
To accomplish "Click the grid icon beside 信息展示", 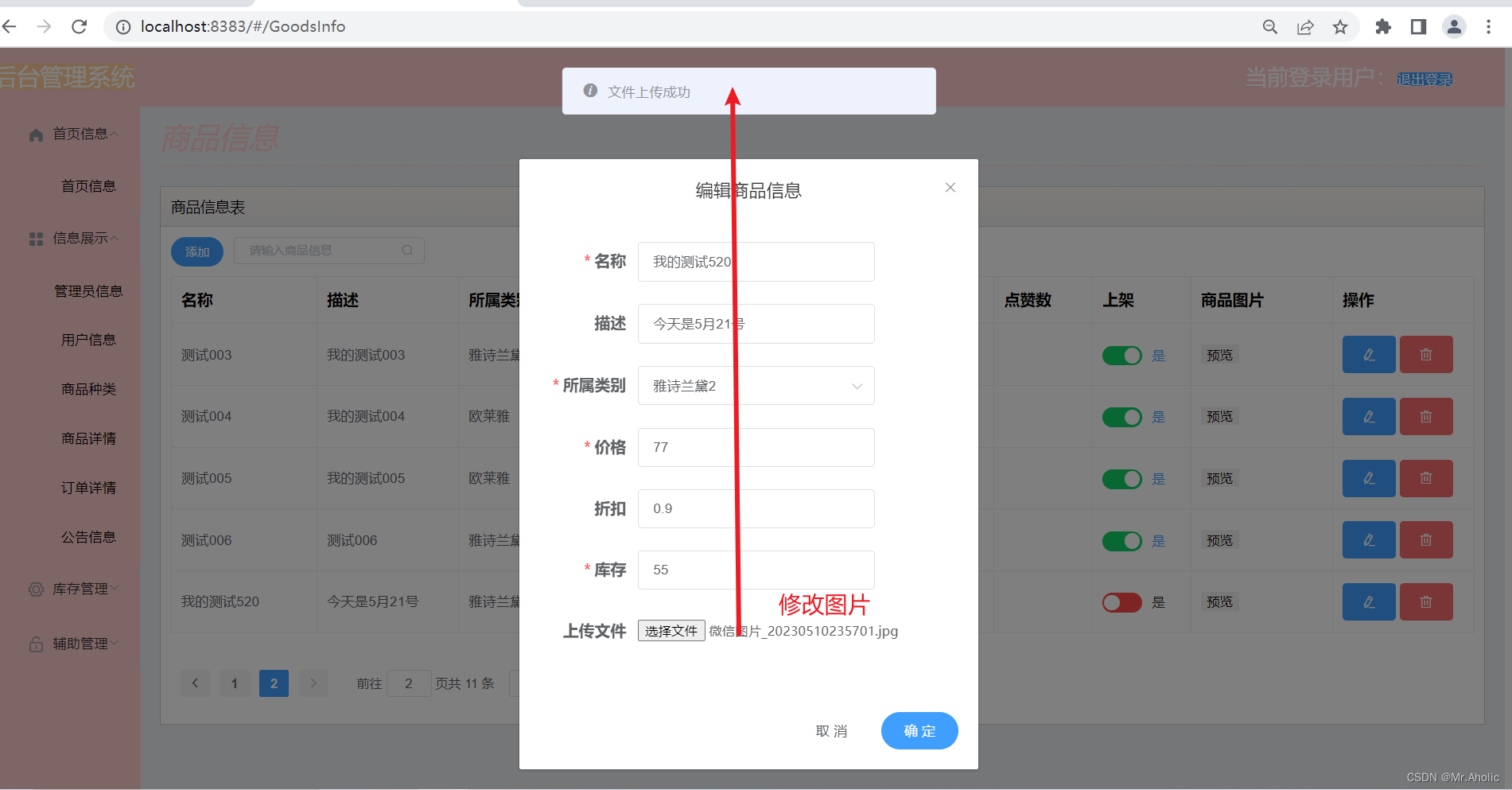I will [x=35, y=238].
